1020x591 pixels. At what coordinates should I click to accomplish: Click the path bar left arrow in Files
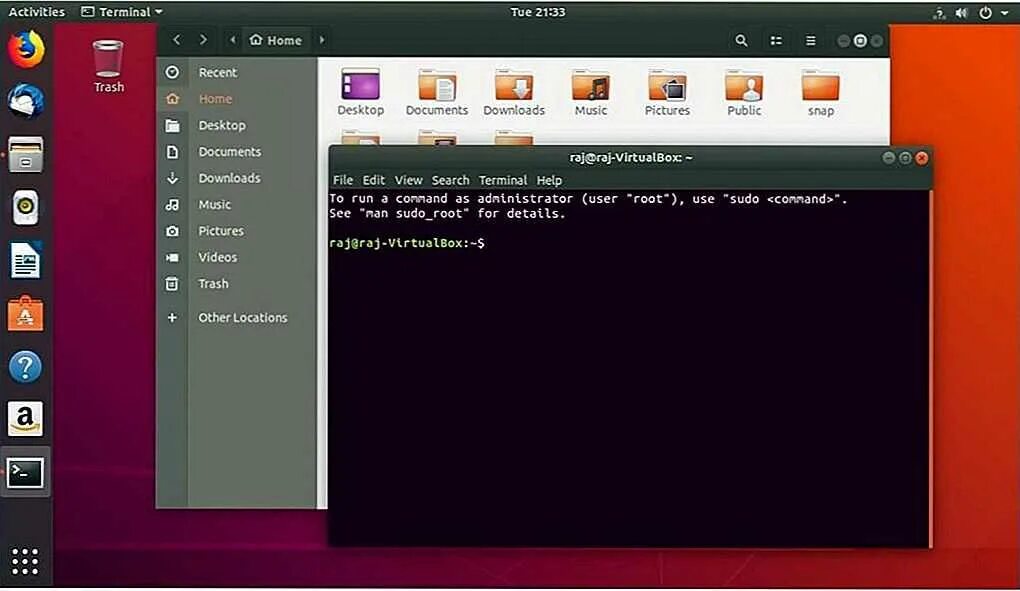coord(232,40)
